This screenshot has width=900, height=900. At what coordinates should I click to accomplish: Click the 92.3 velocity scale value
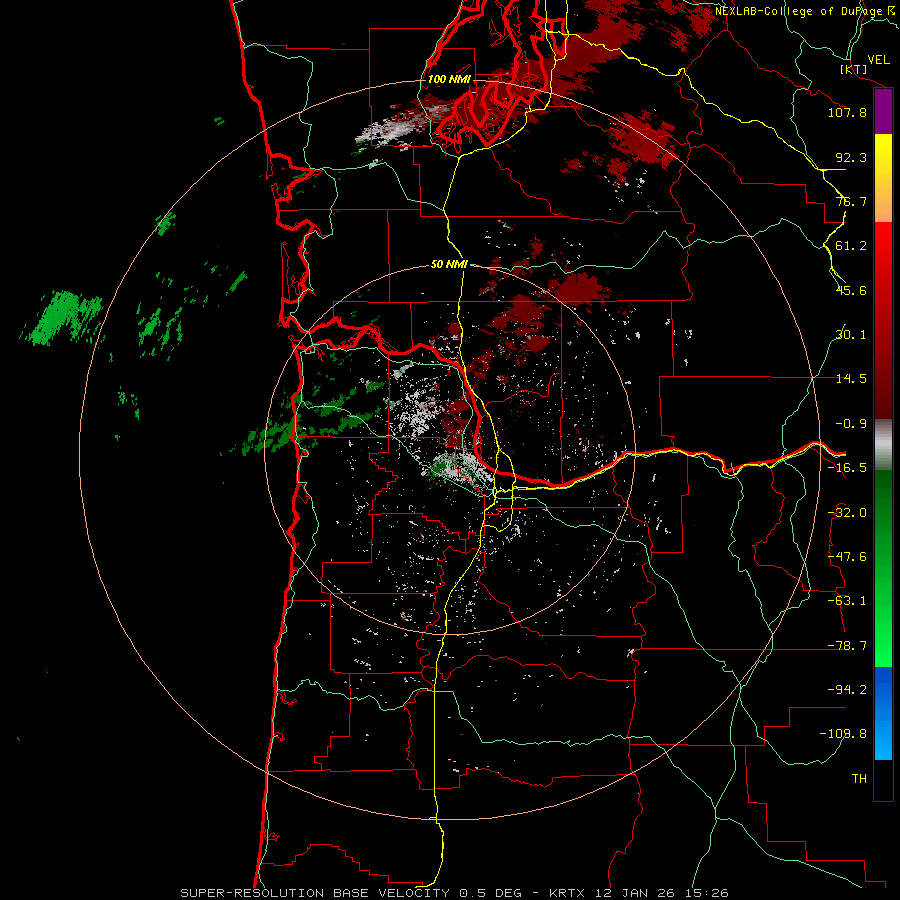(x=851, y=157)
